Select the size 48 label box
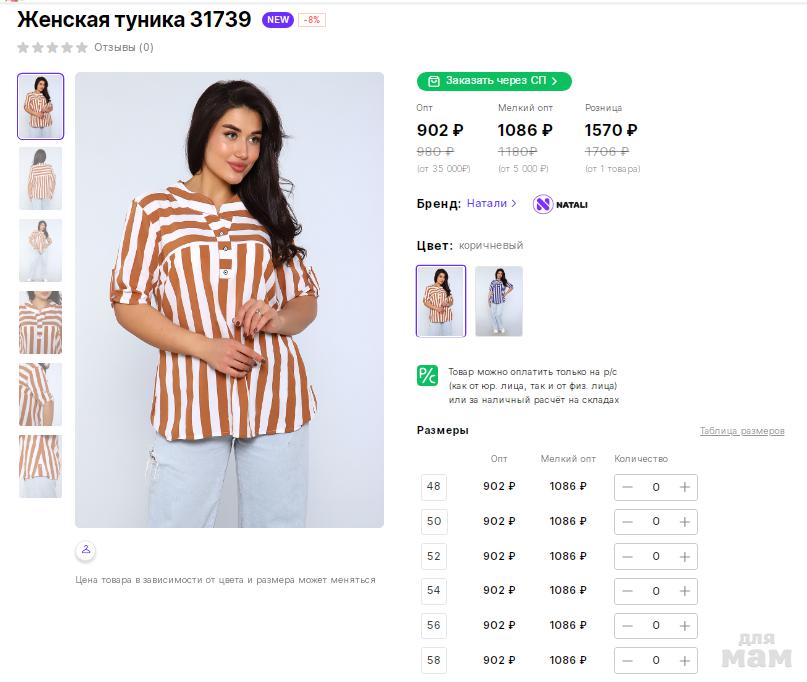 (433, 487)
